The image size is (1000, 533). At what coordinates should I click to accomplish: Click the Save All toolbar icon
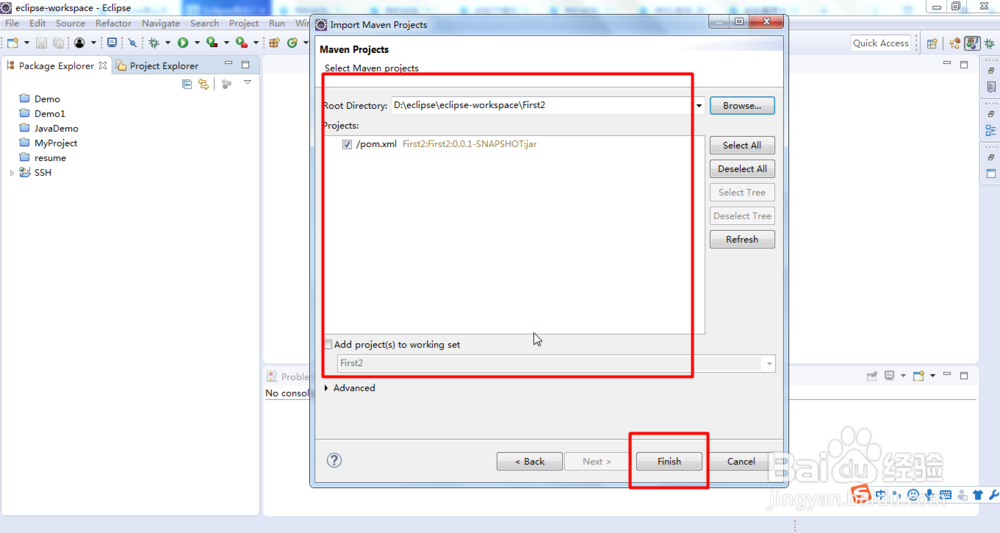tap(58, 43)
